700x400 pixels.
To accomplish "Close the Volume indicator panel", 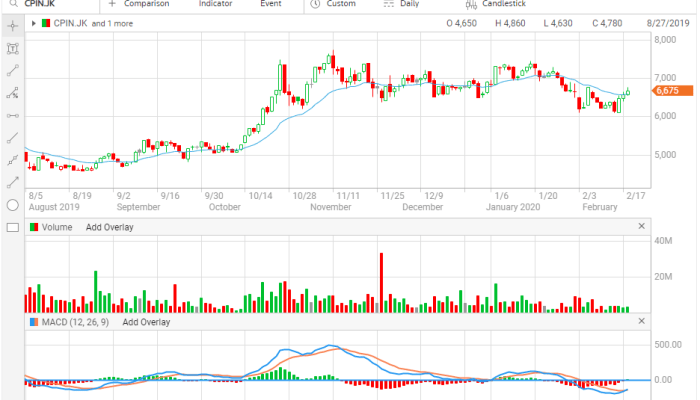I will pyautogui.click(x=641, y=227).
